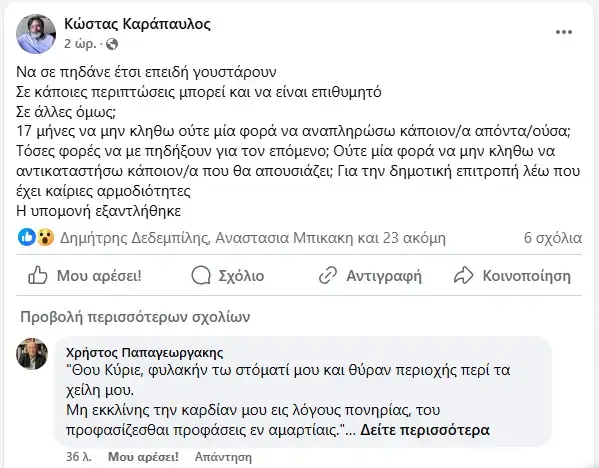Click the Χρήστος Παπαγεωργακης commenter name
Viewport: 599px width, 468px height.
(144, 352)
